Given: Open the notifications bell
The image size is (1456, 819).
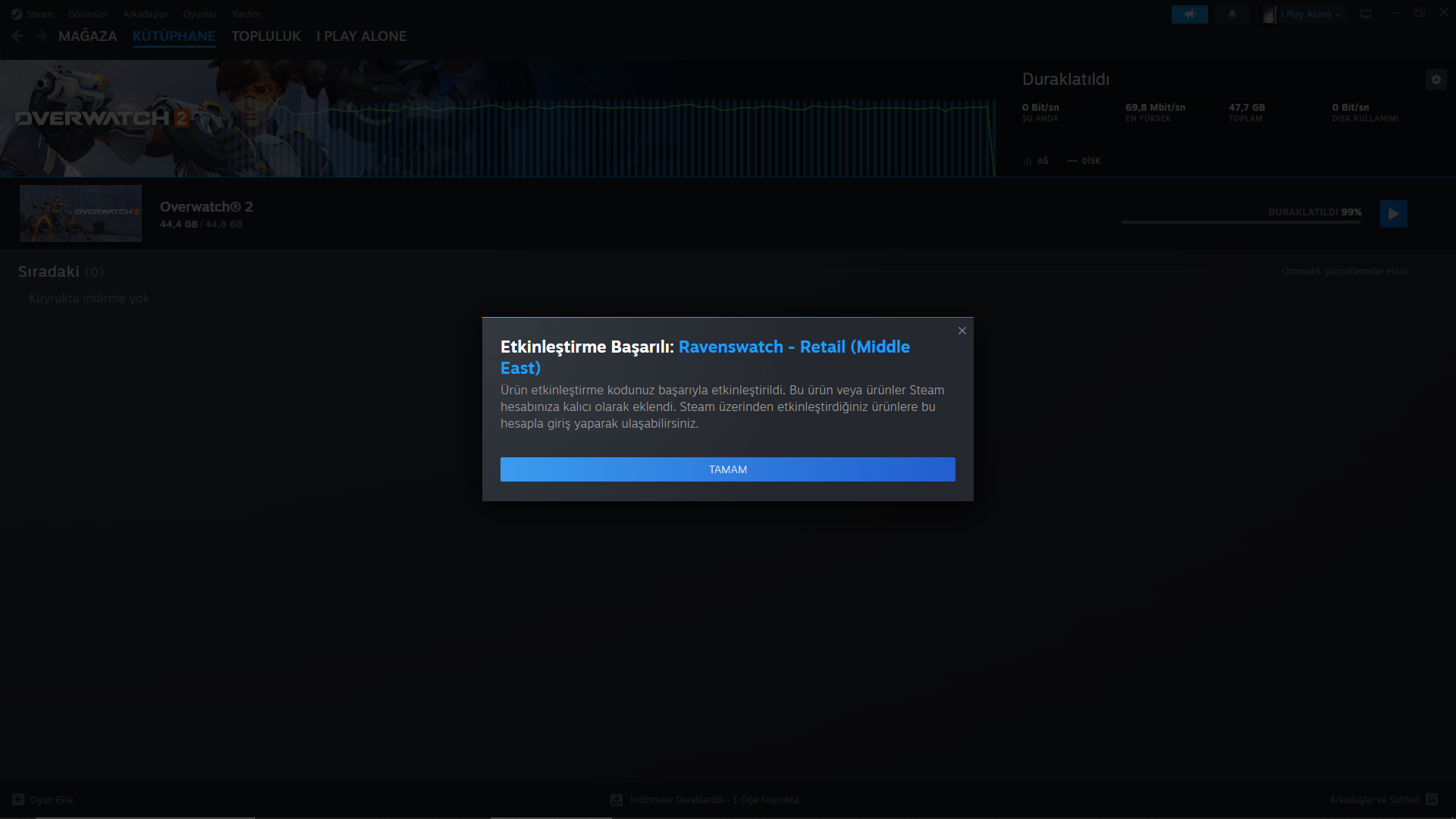Looking at the screenshot, I should (x=1232, y=14).
